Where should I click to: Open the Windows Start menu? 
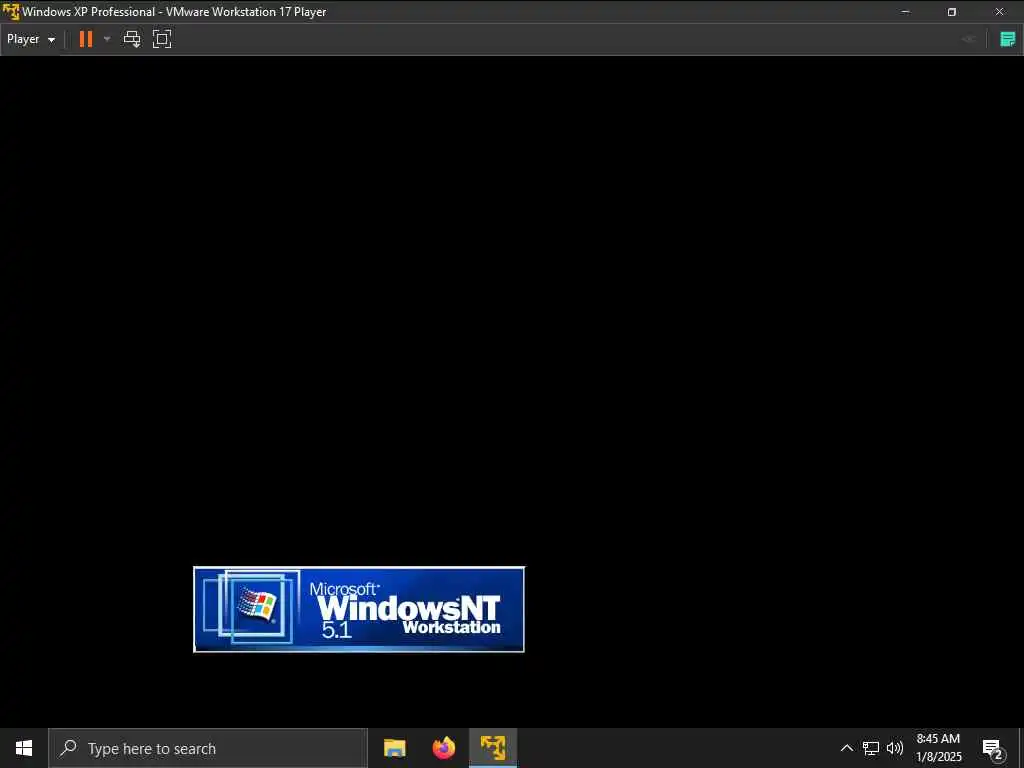(x=24, y=748)
